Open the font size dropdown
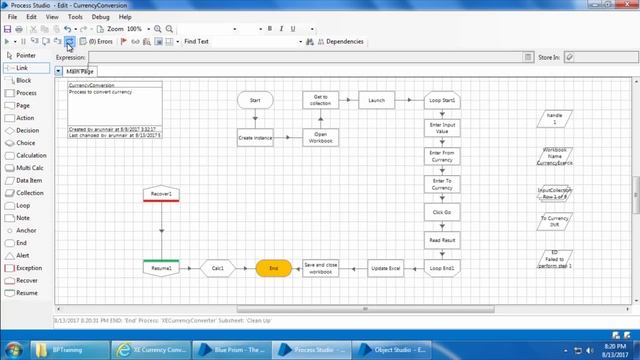The height and width of the screenshot is (360, 640). click(x=260, y=29)
